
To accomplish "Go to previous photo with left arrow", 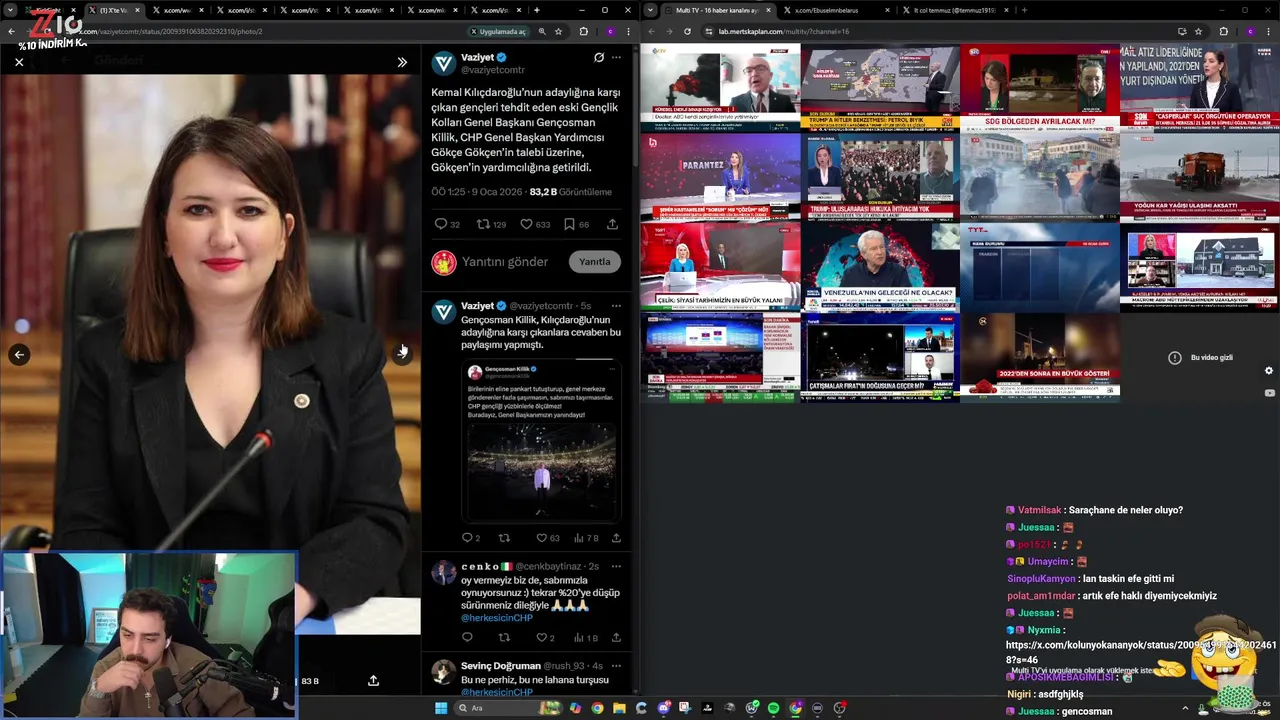I will (19, 354).
